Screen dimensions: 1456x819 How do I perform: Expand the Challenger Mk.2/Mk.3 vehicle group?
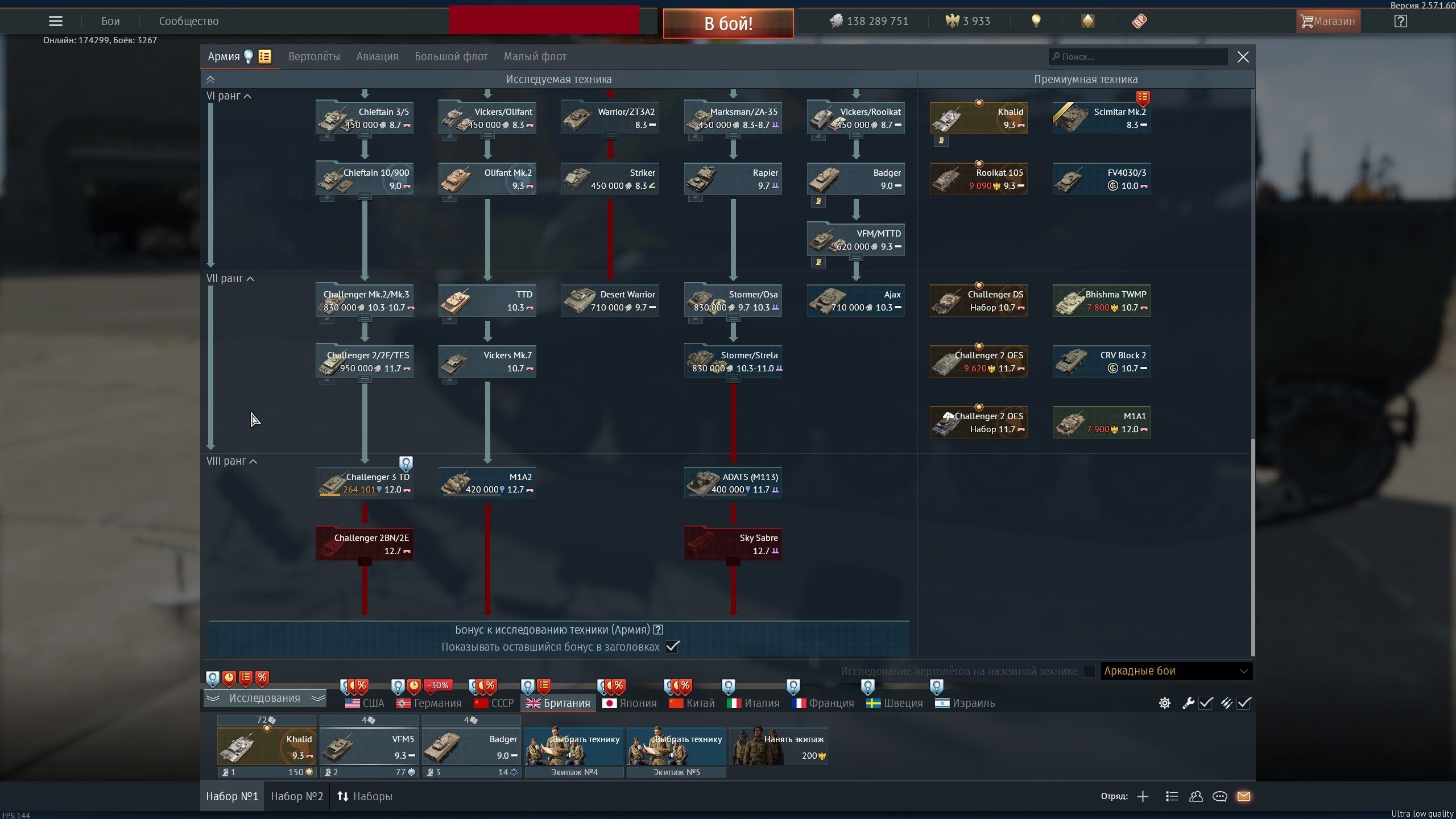(x=365, y=318)
